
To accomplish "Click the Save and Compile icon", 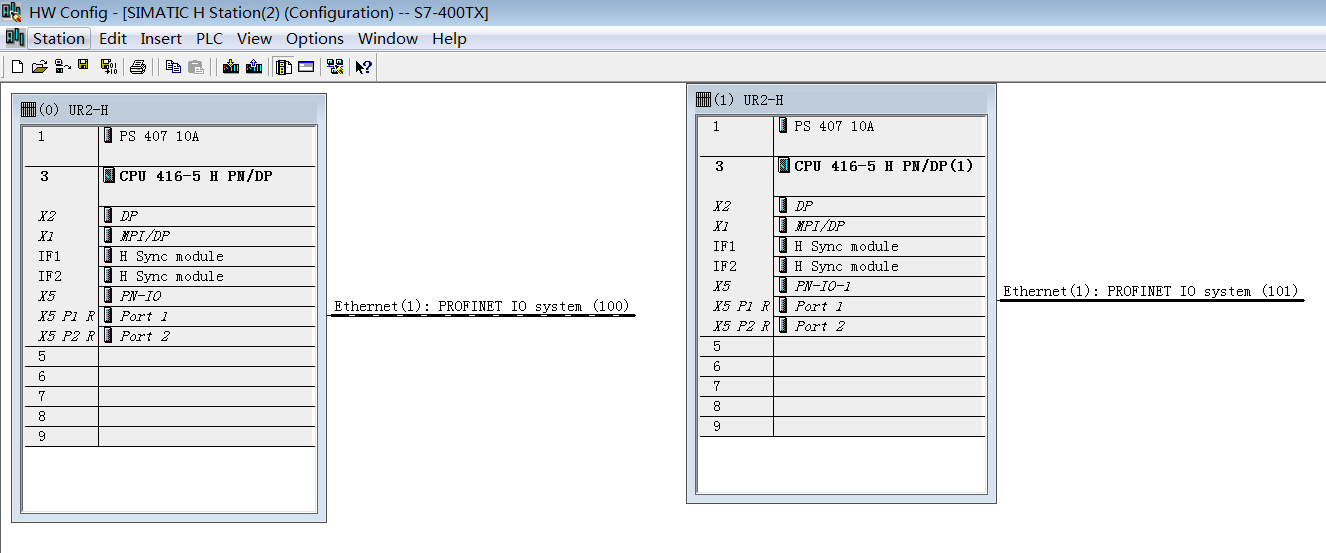I will pyautogui.click(x=109, y=67).
